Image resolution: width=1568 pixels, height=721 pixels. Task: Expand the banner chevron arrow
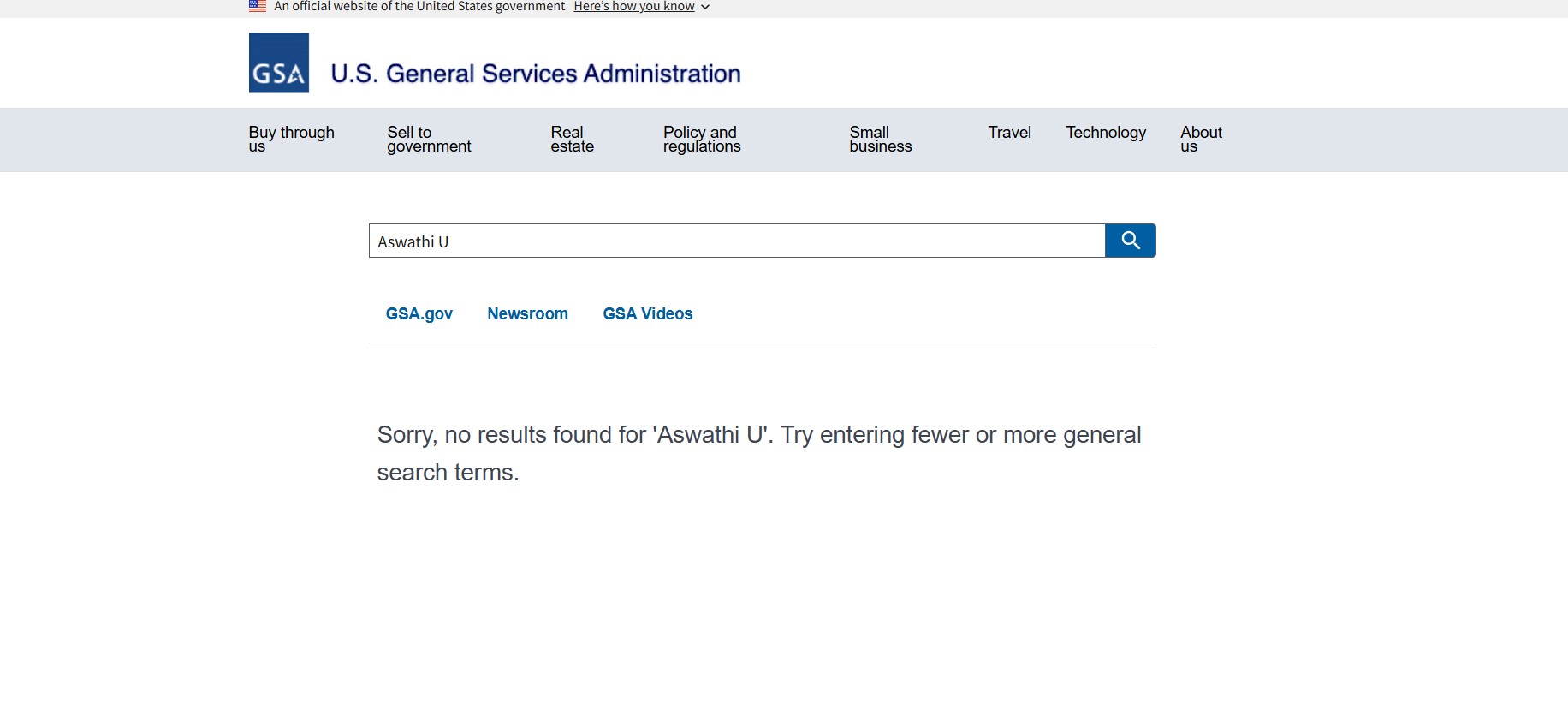click(x=705, y=7)
